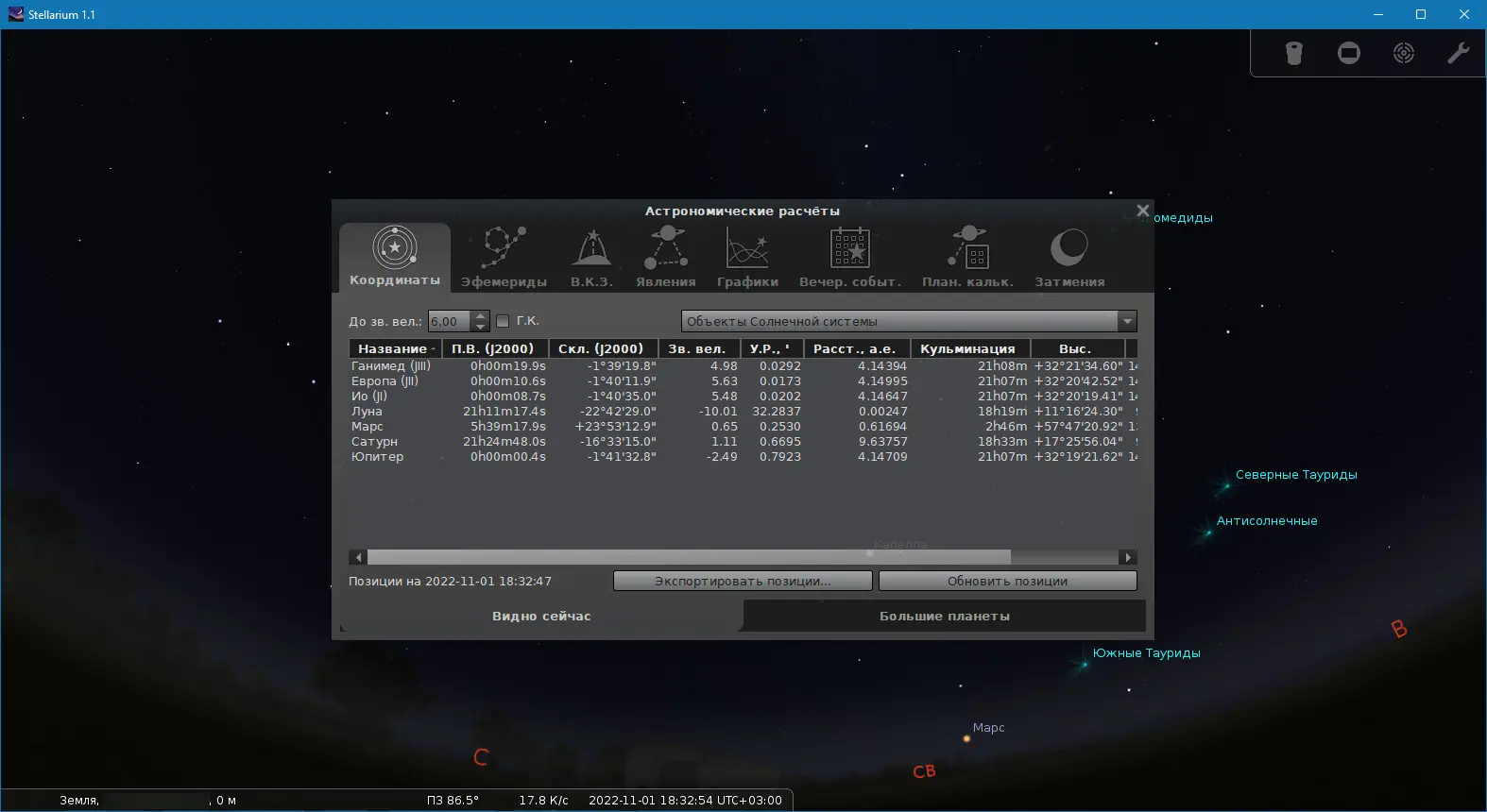Click Экспортировать позиции... button
Viewport: 1487px width, 812px height.
click(743, 581)
